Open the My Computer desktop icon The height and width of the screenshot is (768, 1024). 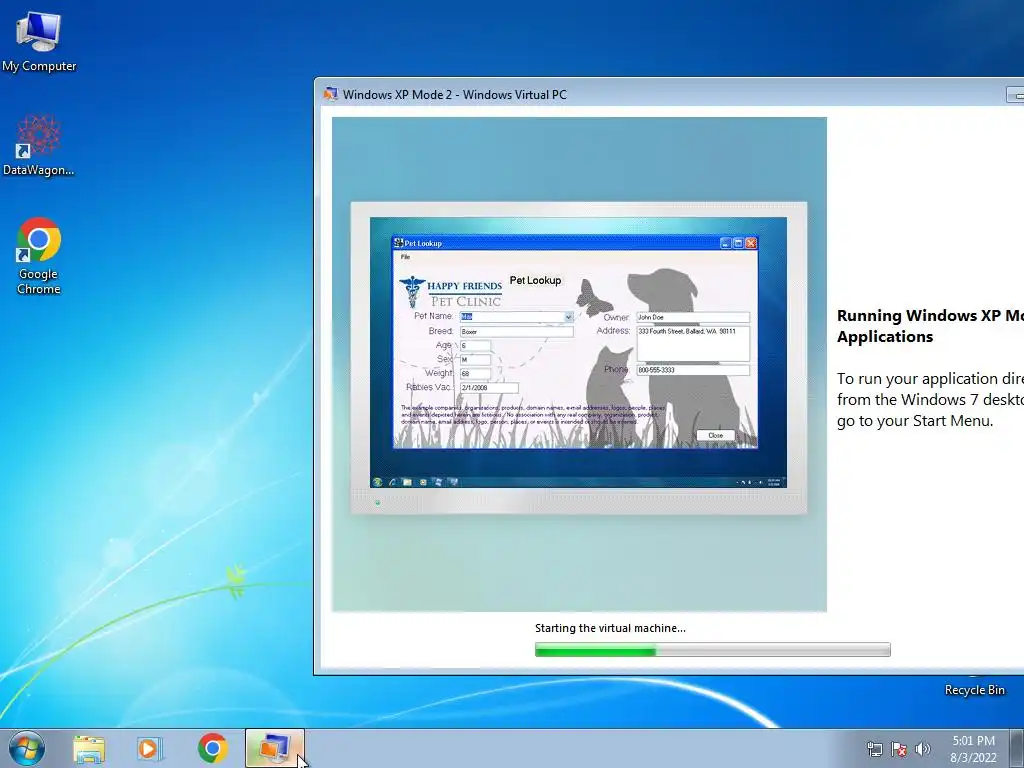click(x=39, y=40)
